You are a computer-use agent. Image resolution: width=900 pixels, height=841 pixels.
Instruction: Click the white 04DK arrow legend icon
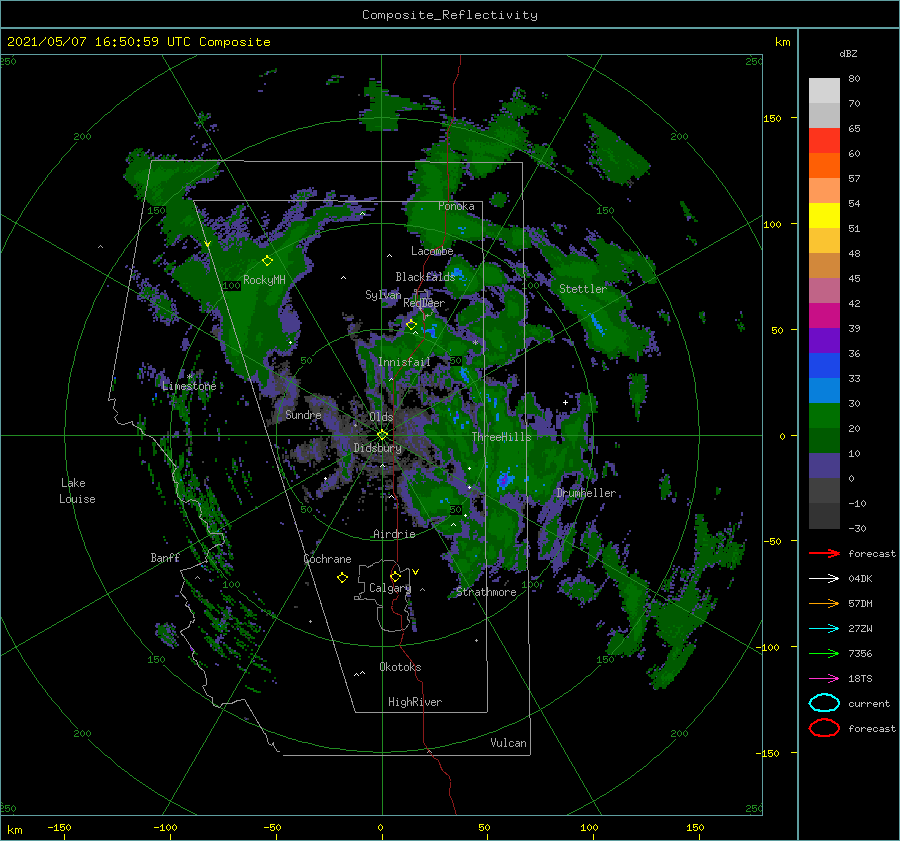click(824, 579)
